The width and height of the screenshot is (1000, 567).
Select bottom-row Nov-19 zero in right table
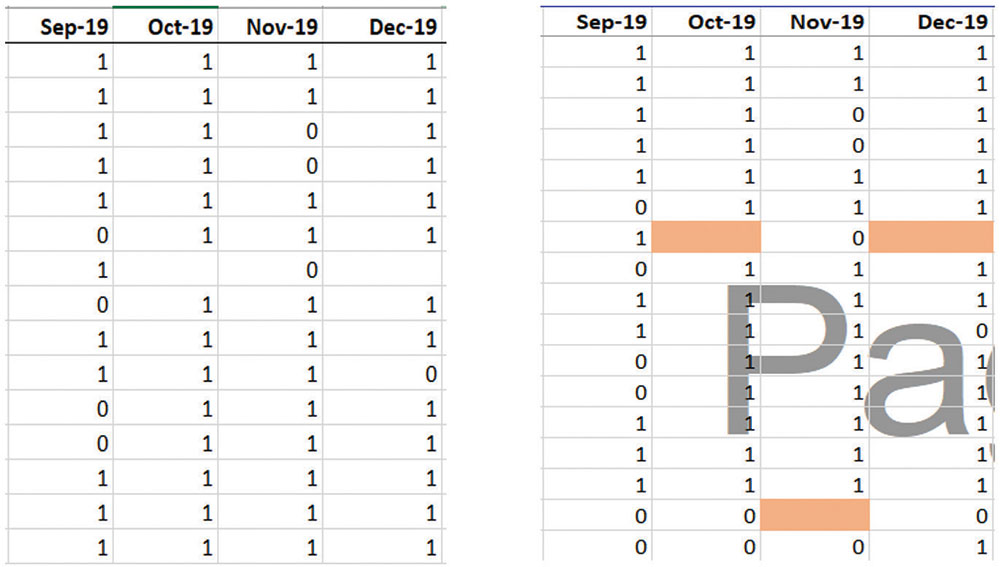[x=857, y=548]
